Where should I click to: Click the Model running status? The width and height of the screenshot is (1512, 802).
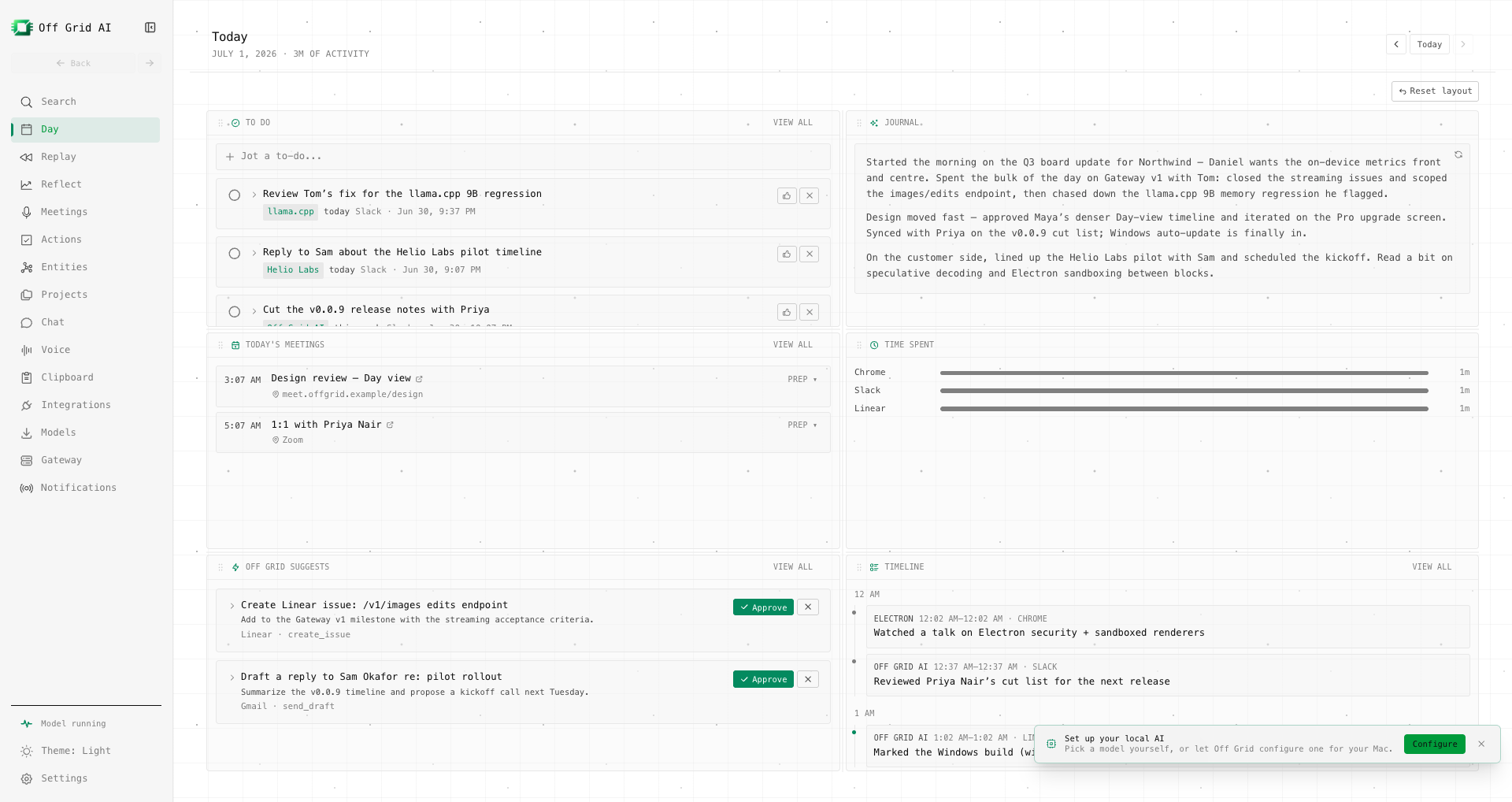tap(86, 723)
